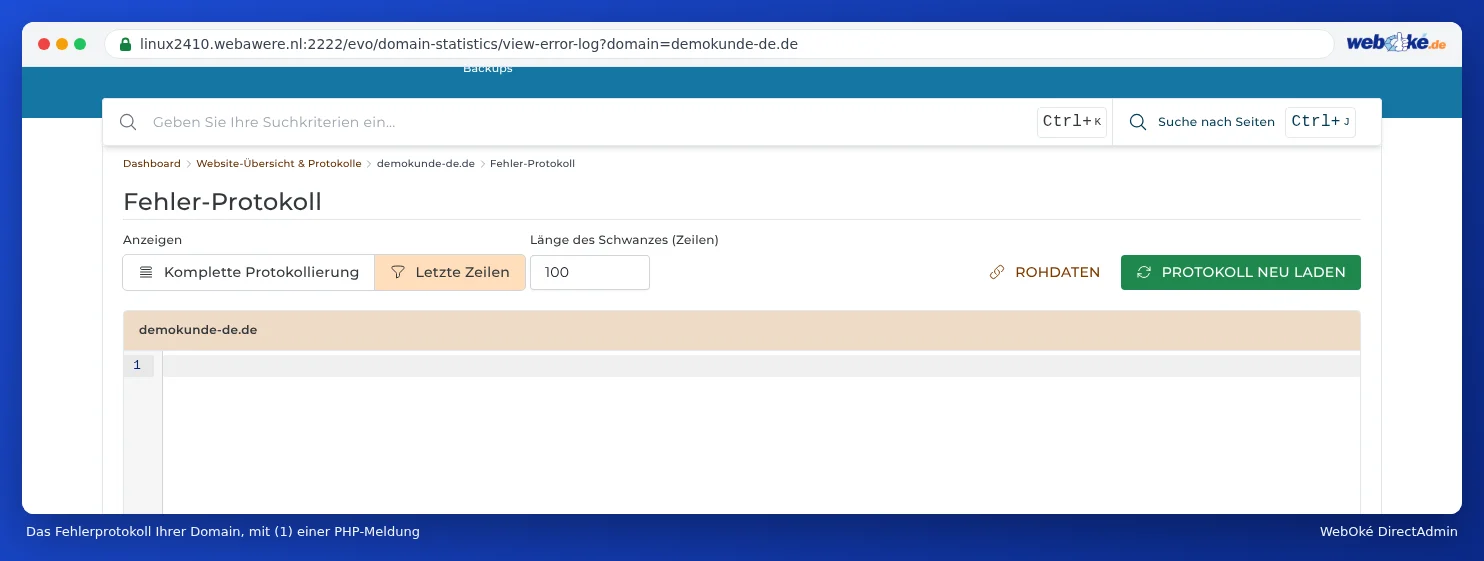1484x561 pixels.
Task: Click the search magnifier icon in the criteria bar
Action: click(x=128, y=122)
